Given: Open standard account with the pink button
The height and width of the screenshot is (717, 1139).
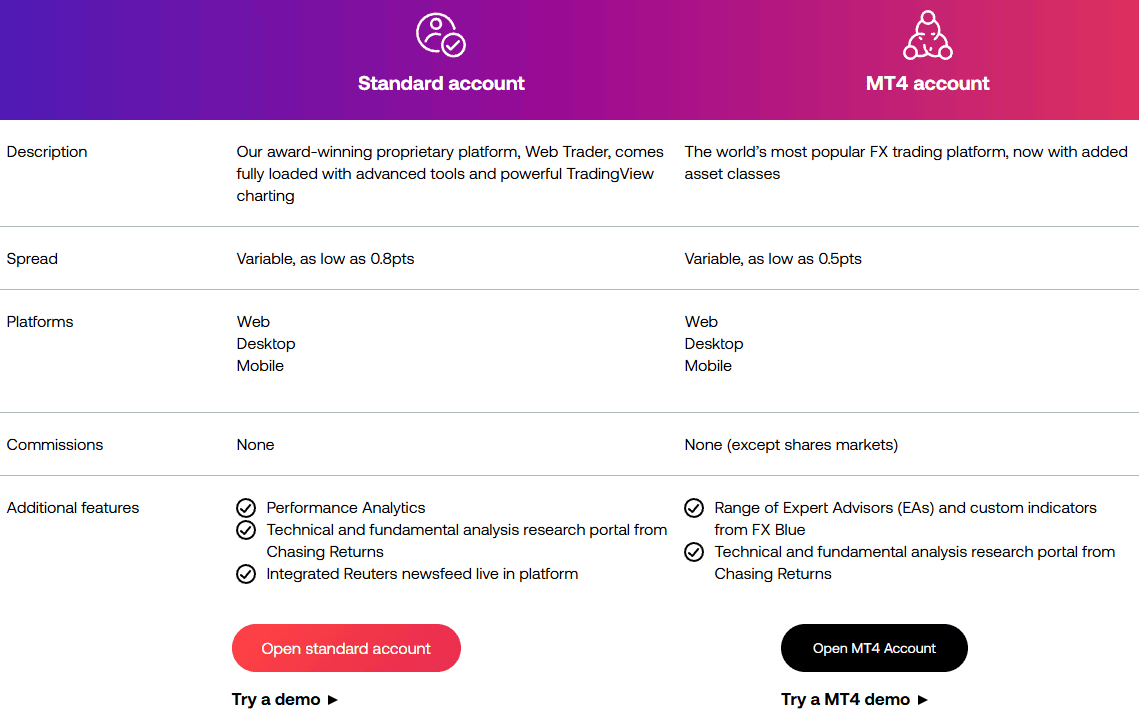Looking at the screenshot, I should 346,648.
